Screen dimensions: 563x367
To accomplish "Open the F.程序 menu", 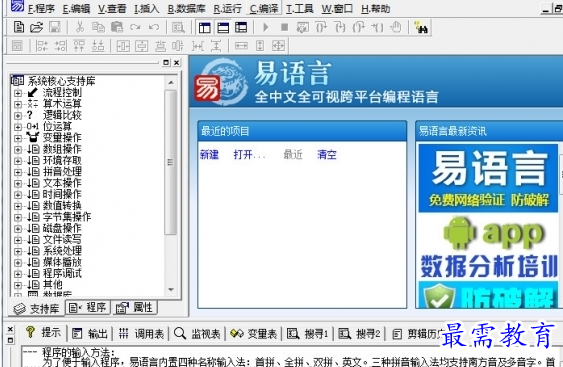I will click(x=41, y=9).
